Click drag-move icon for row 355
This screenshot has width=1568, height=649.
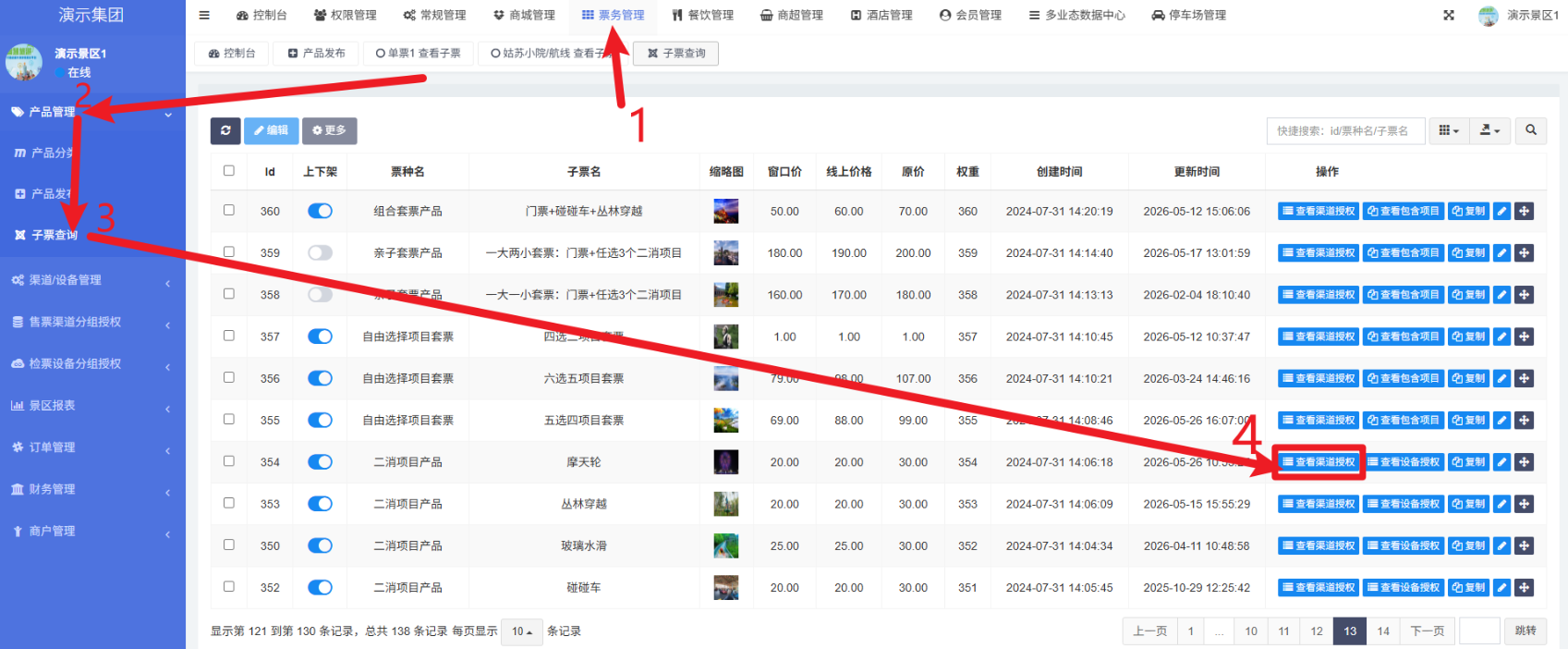click(1525, 421)
